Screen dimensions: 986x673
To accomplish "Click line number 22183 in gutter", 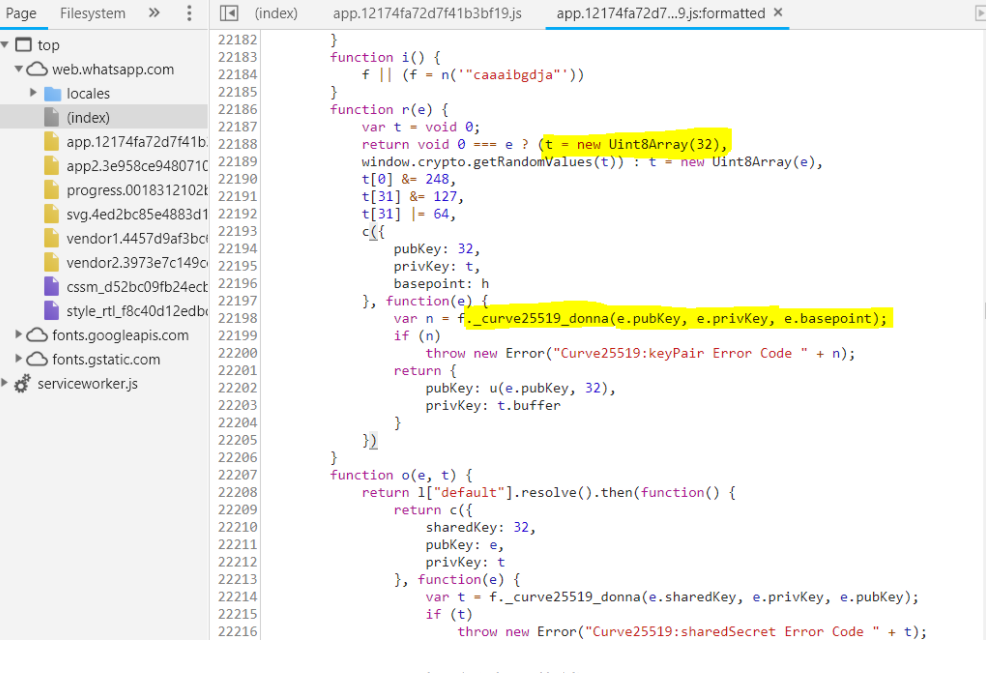I will 237,57.
